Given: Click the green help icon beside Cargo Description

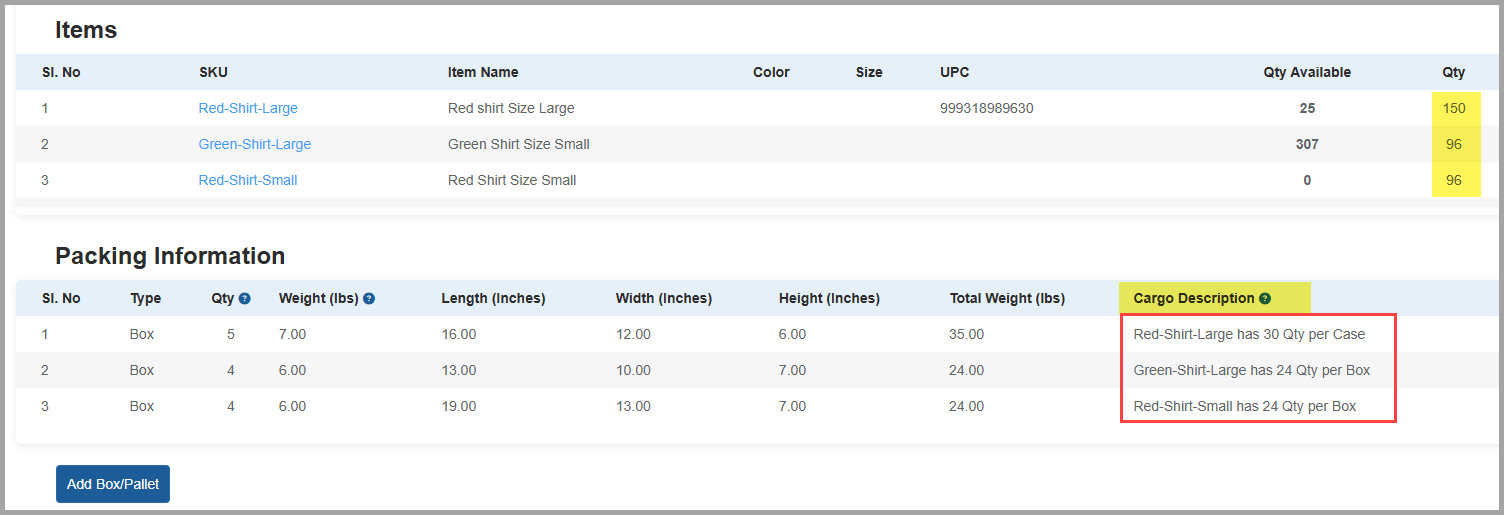Looking at the screenshot, I should coord(1265,298).
